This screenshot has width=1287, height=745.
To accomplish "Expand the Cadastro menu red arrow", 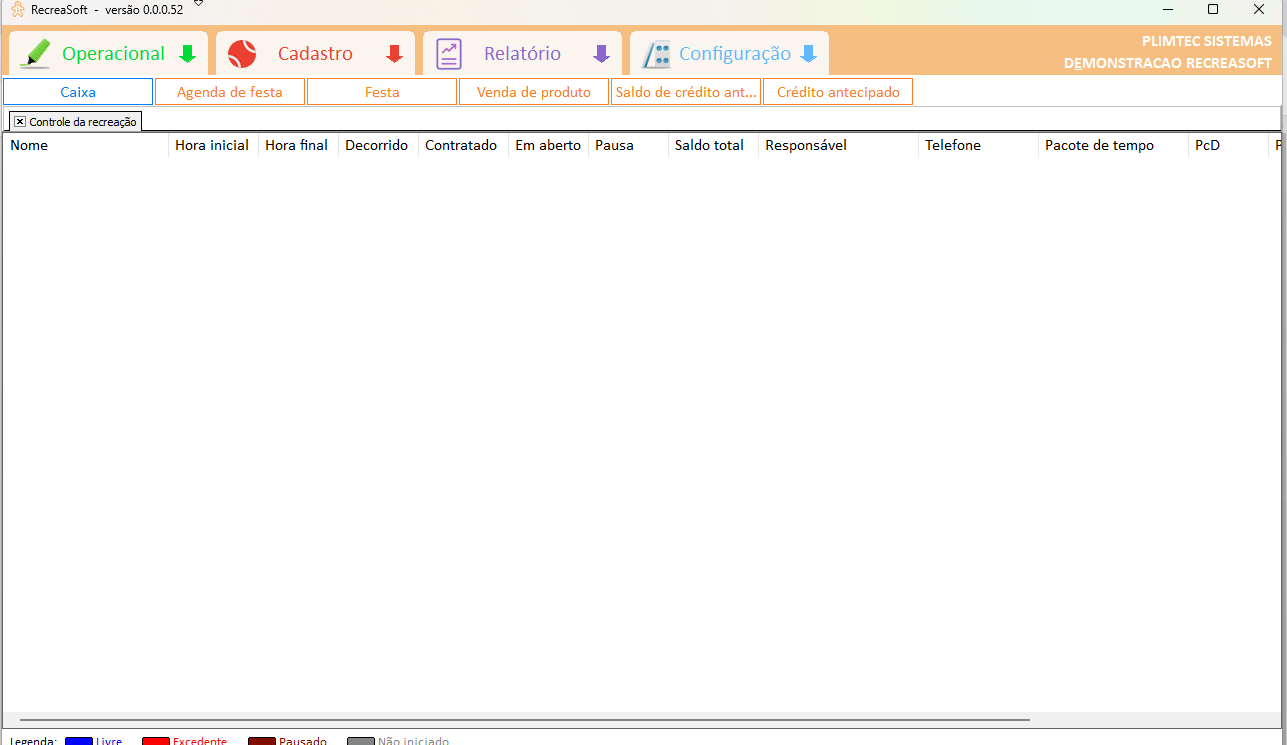I will point(395,54).
